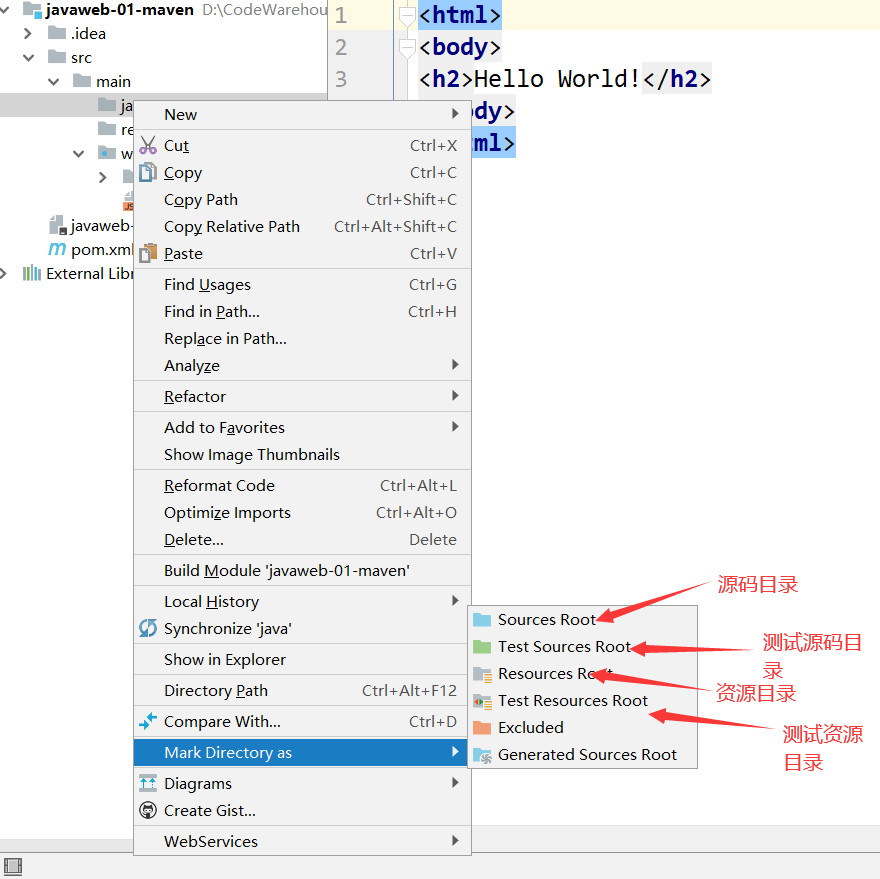Mark directory as Test Sources Root
The height and width of the screenshot is (879, 880).
[583, 647]
